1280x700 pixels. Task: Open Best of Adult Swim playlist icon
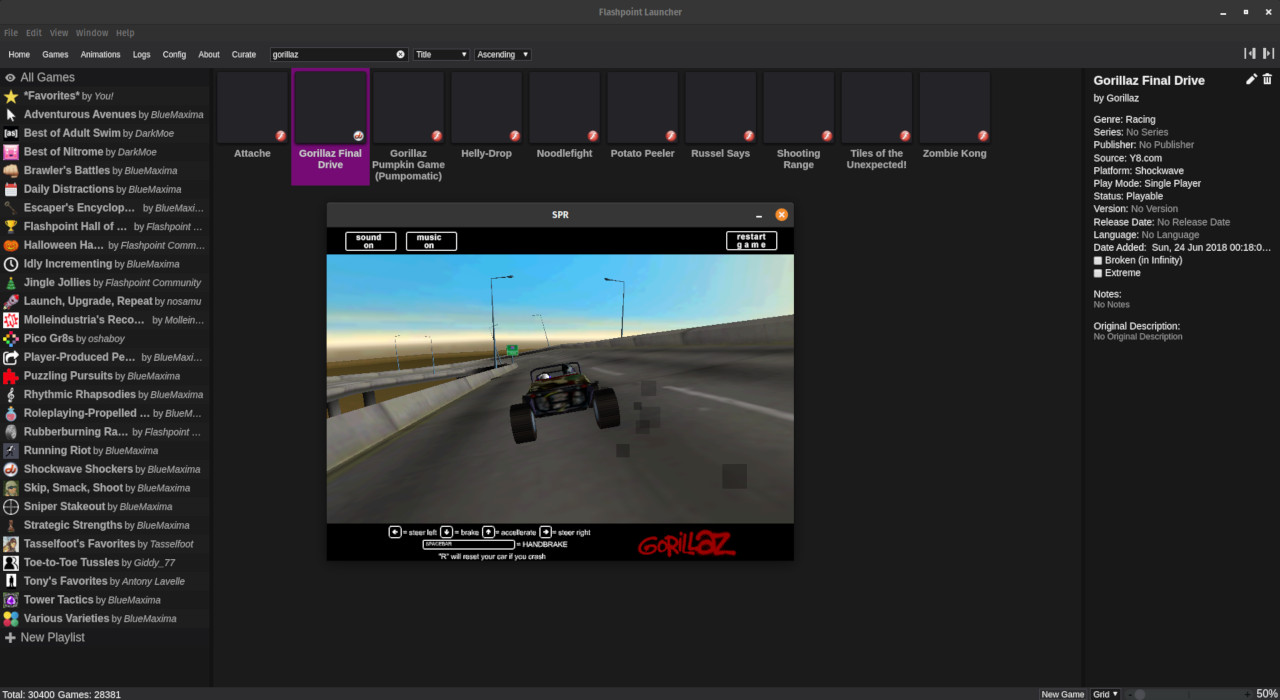[10, 133]
